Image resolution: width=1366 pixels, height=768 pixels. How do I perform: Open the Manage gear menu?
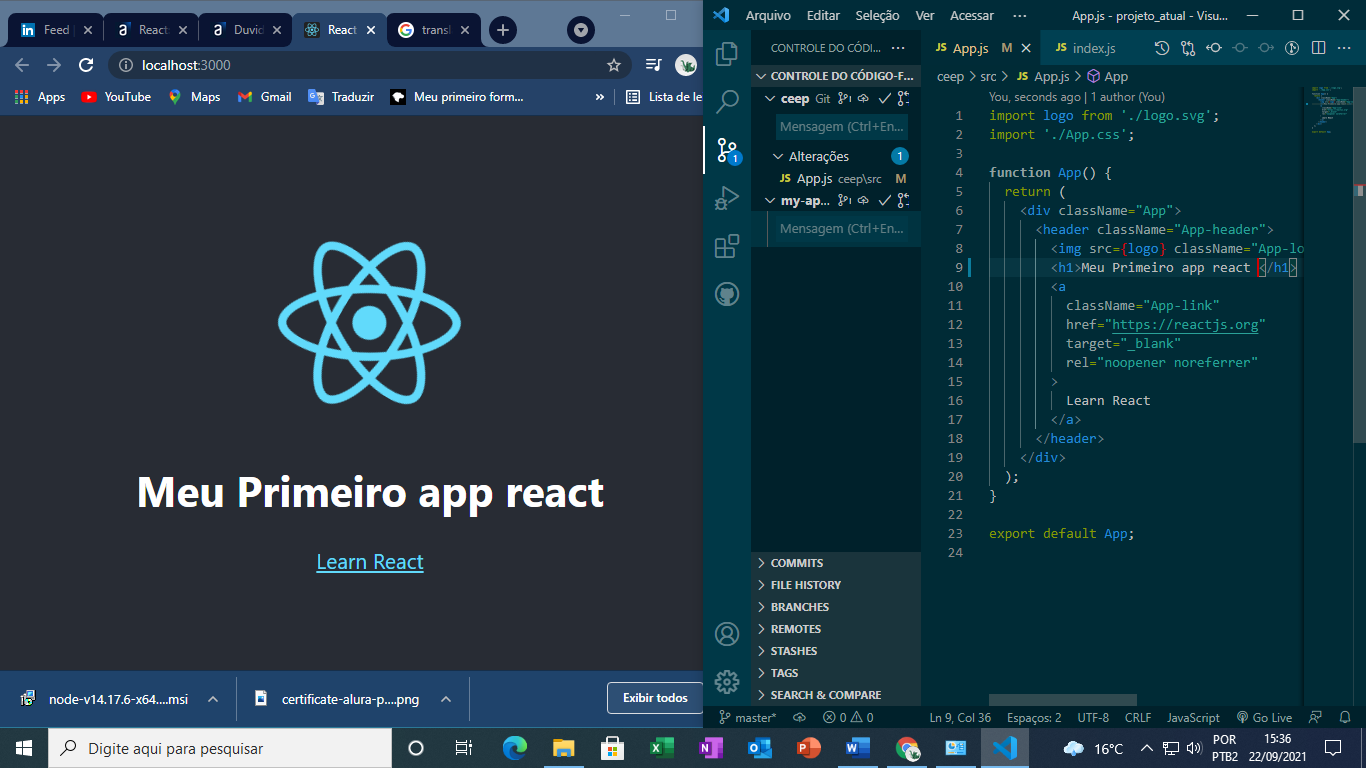tap(727, 682)
